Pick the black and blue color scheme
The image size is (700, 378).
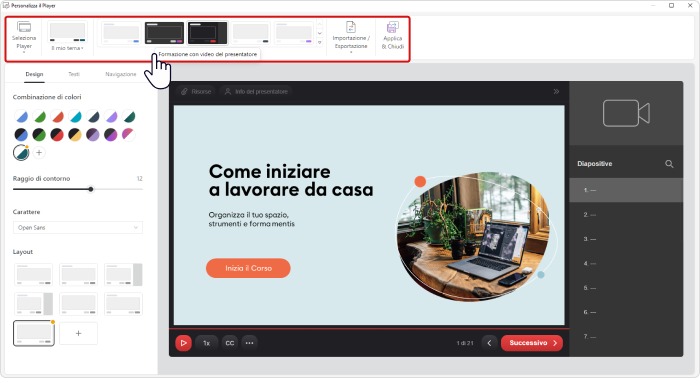[x=21, y=134]
